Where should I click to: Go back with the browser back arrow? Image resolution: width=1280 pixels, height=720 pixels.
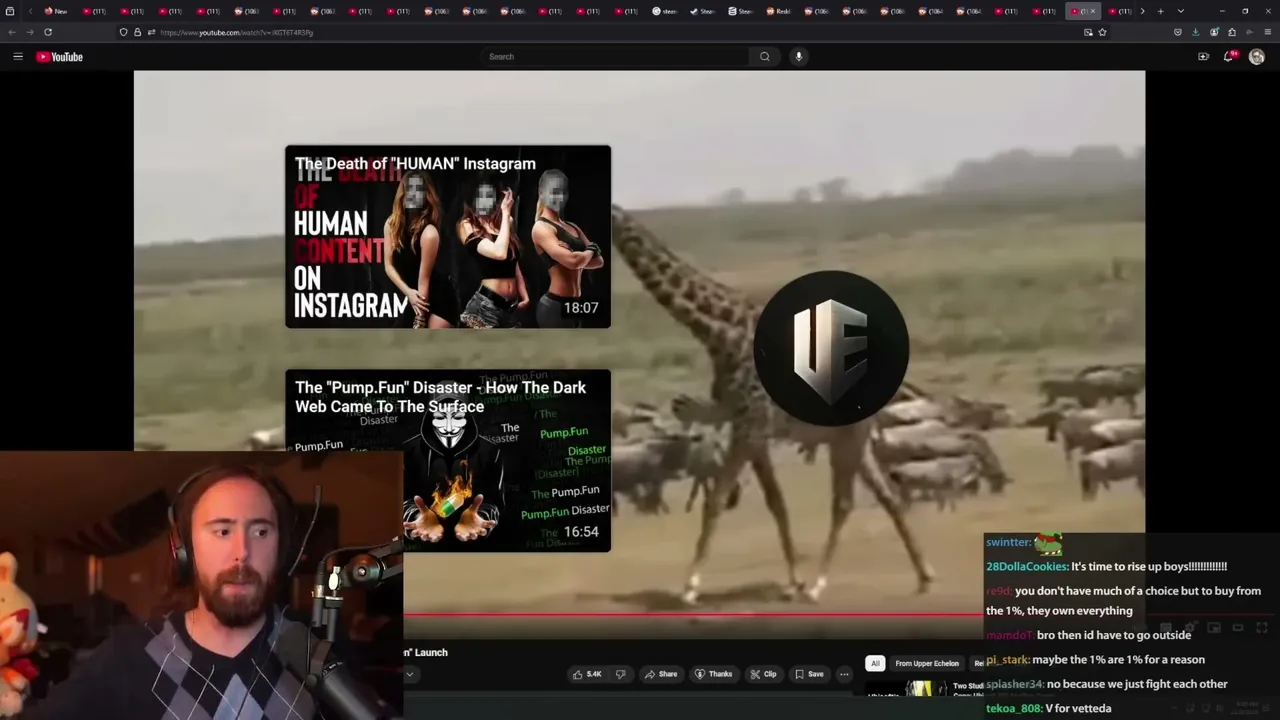(12, 32)
